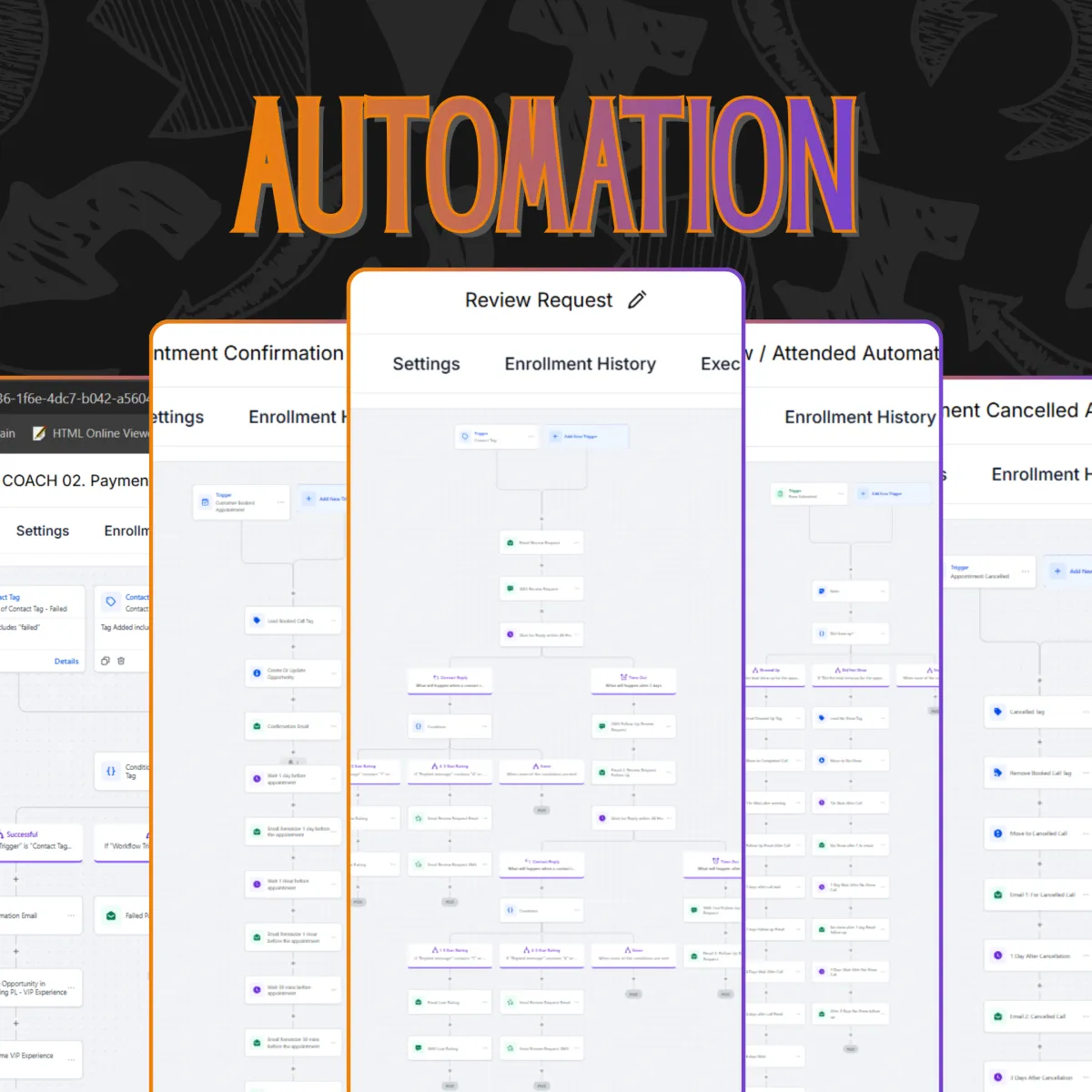Click the email icon on Failed Payment node
This screenshot has height=1092, width=1092.
[x=111, y=915]
